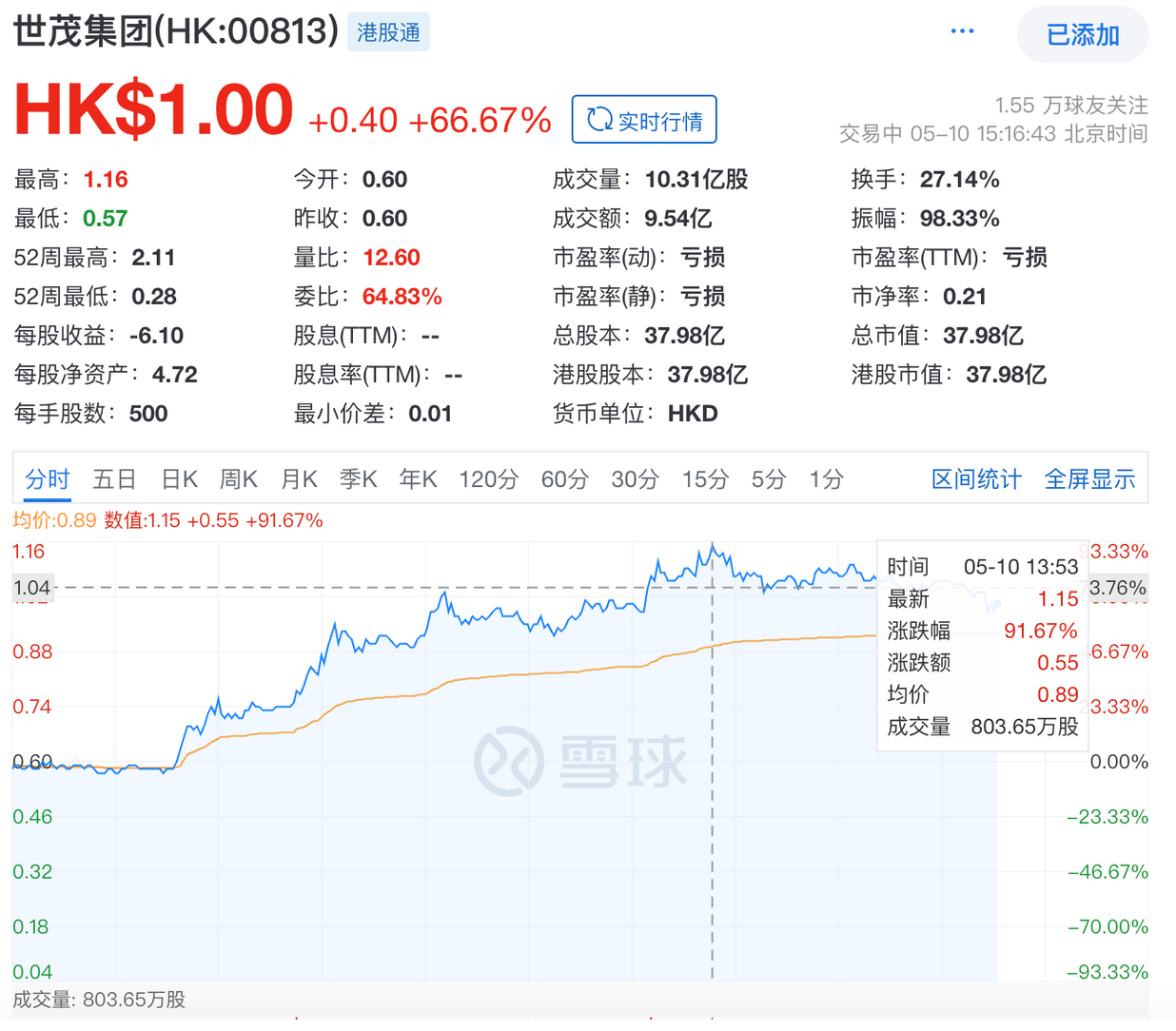This screenshot has height=1031, width=1176.
Task: Click the 均价:0.89 chart legend
Action: coord(54,520)
